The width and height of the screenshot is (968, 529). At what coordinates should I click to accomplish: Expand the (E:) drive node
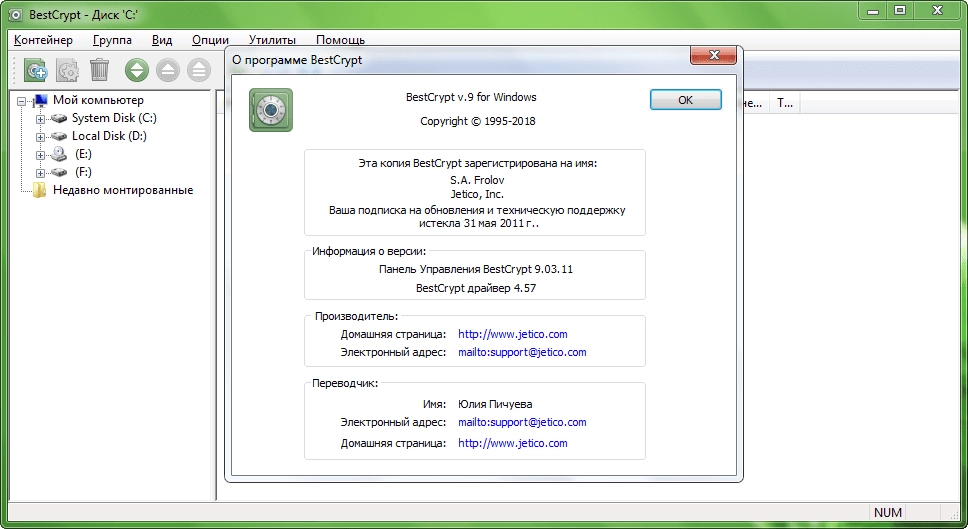click(x=40, y=155)
